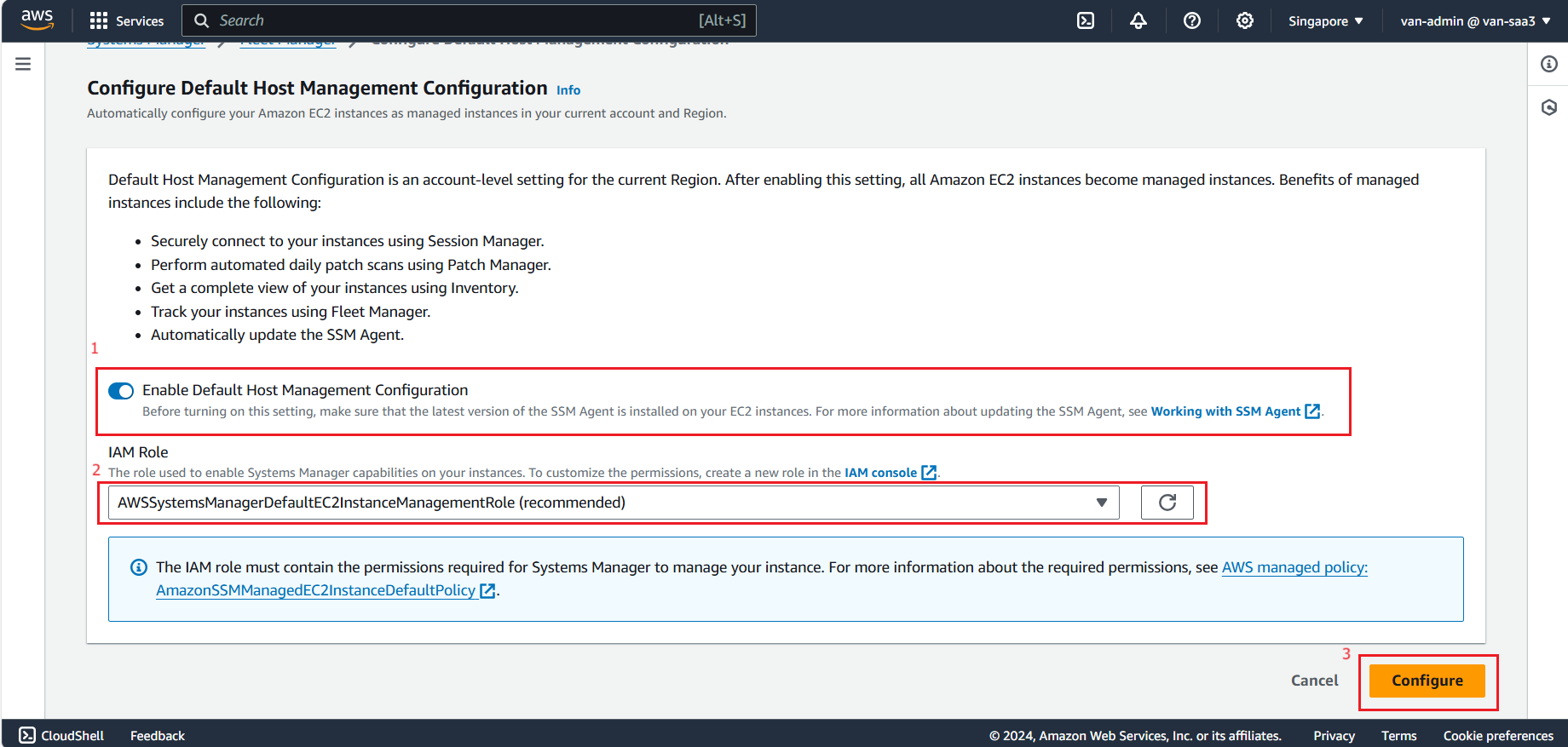Image resolution: width=1568 pixels, height=747 pixels.
Task: Expand the hamburger navigation menu
Action: 23,64
